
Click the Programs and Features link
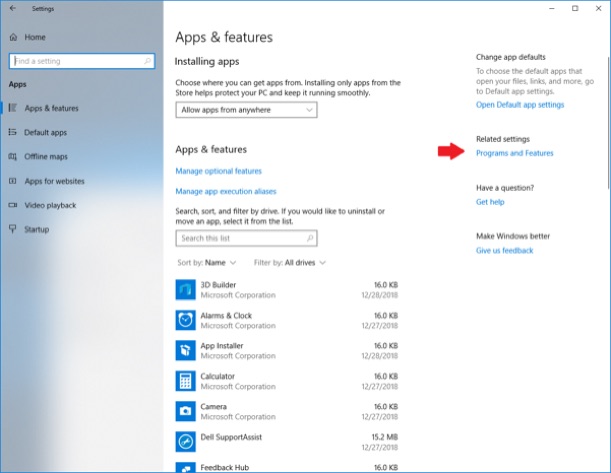514,153
